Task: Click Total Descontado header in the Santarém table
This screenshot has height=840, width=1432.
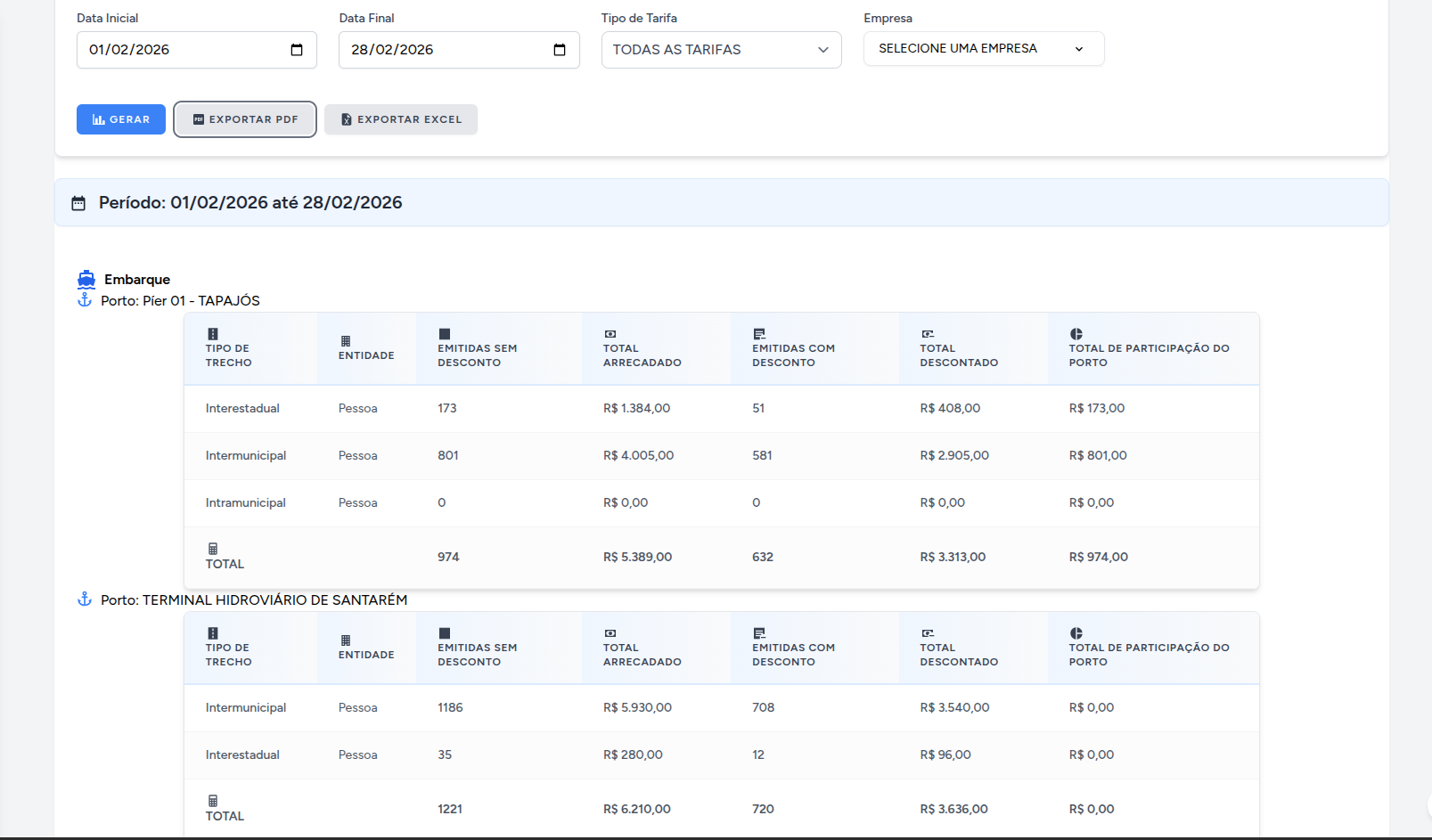Action: coord(959,655)
